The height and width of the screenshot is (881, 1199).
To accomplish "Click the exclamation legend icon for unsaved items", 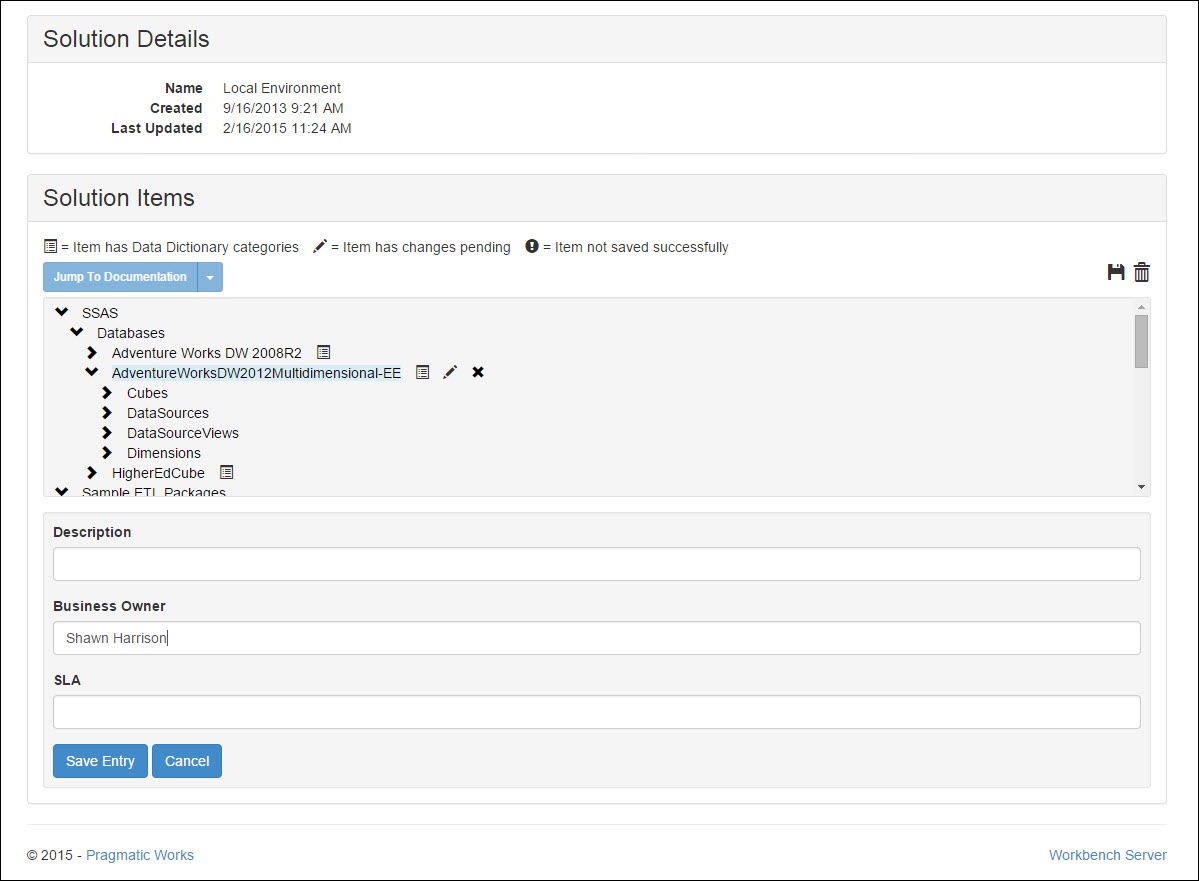I will point(531,247).
